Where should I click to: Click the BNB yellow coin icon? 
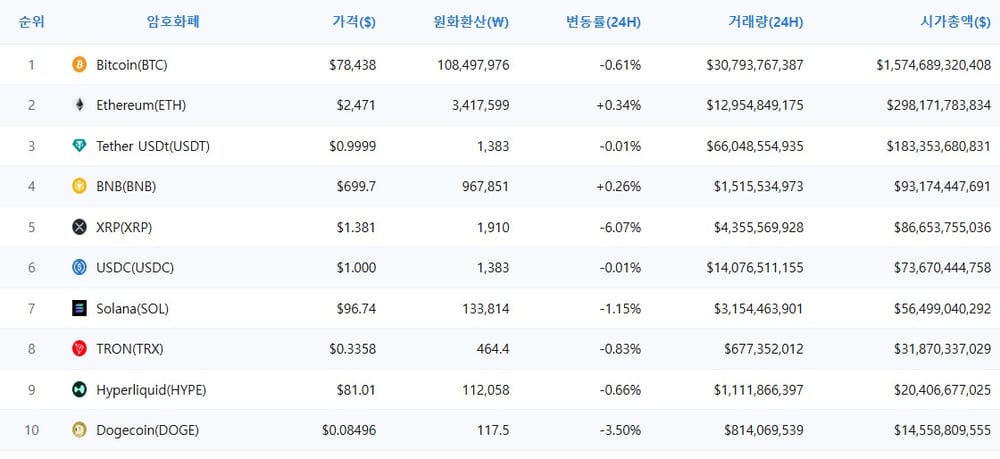coord(79,186)
